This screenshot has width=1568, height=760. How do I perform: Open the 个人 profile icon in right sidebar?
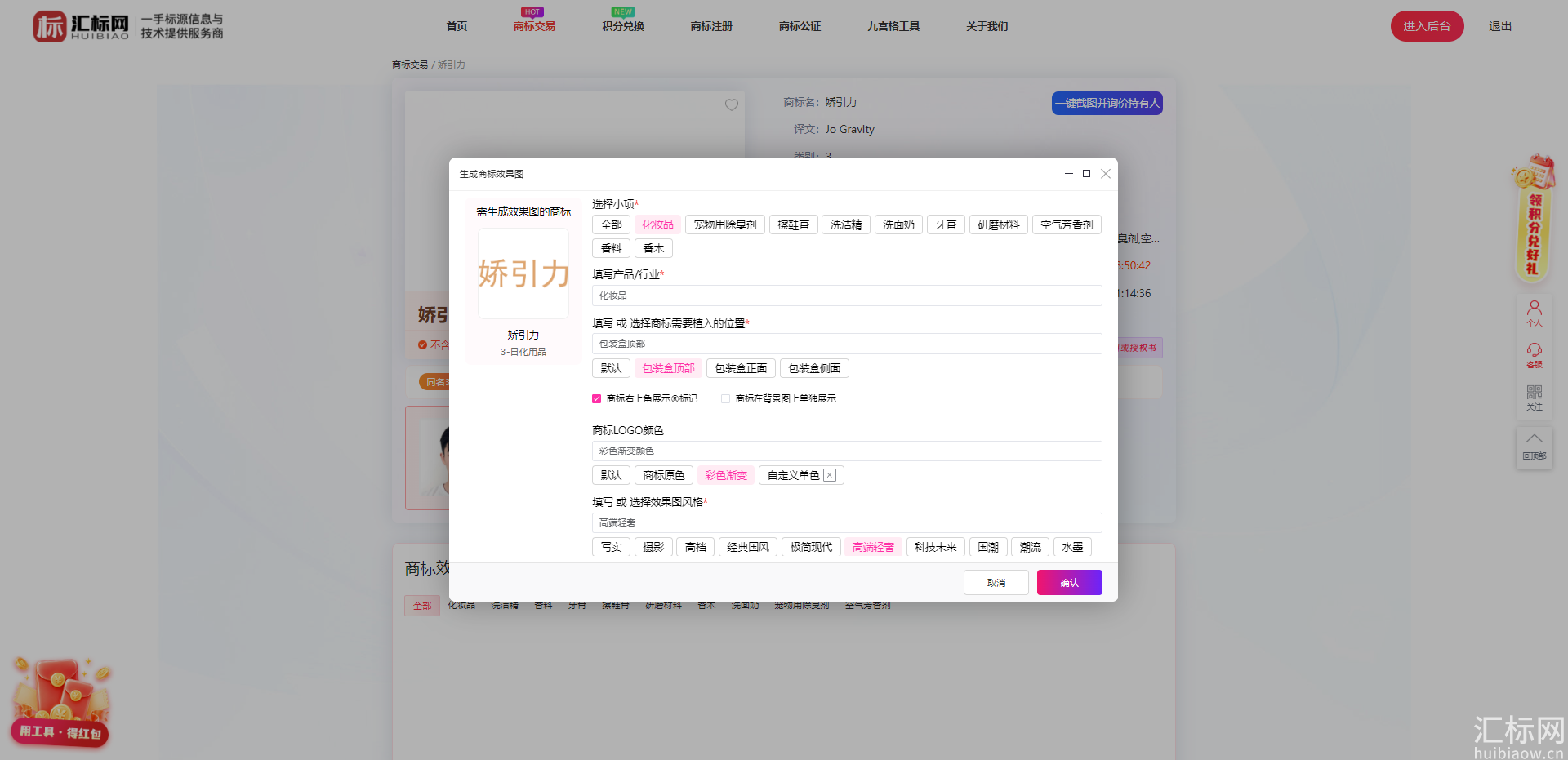(1535, 313)
